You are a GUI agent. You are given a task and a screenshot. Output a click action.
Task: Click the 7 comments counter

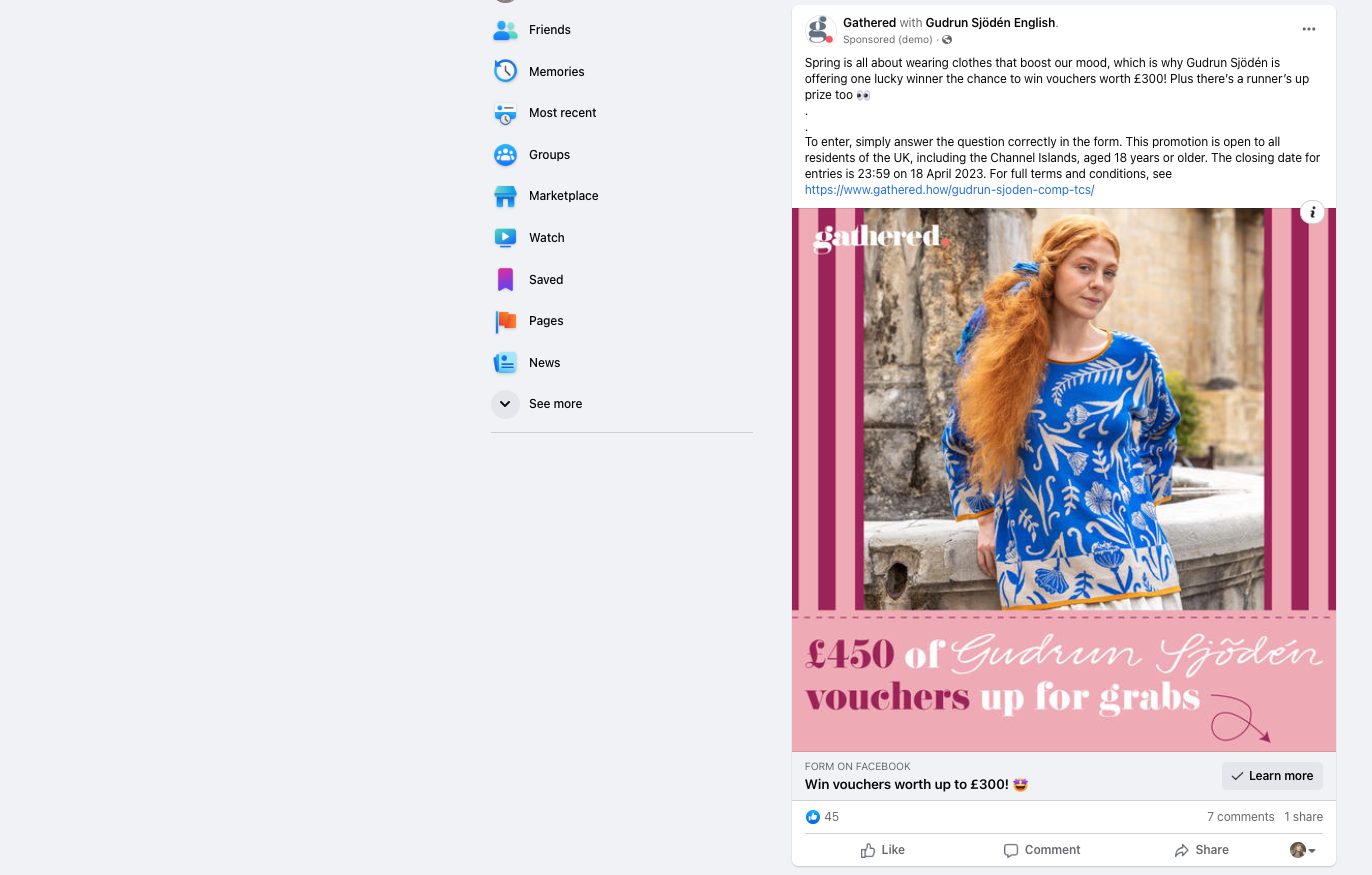pyautogui.click(x=1240, y=817)
